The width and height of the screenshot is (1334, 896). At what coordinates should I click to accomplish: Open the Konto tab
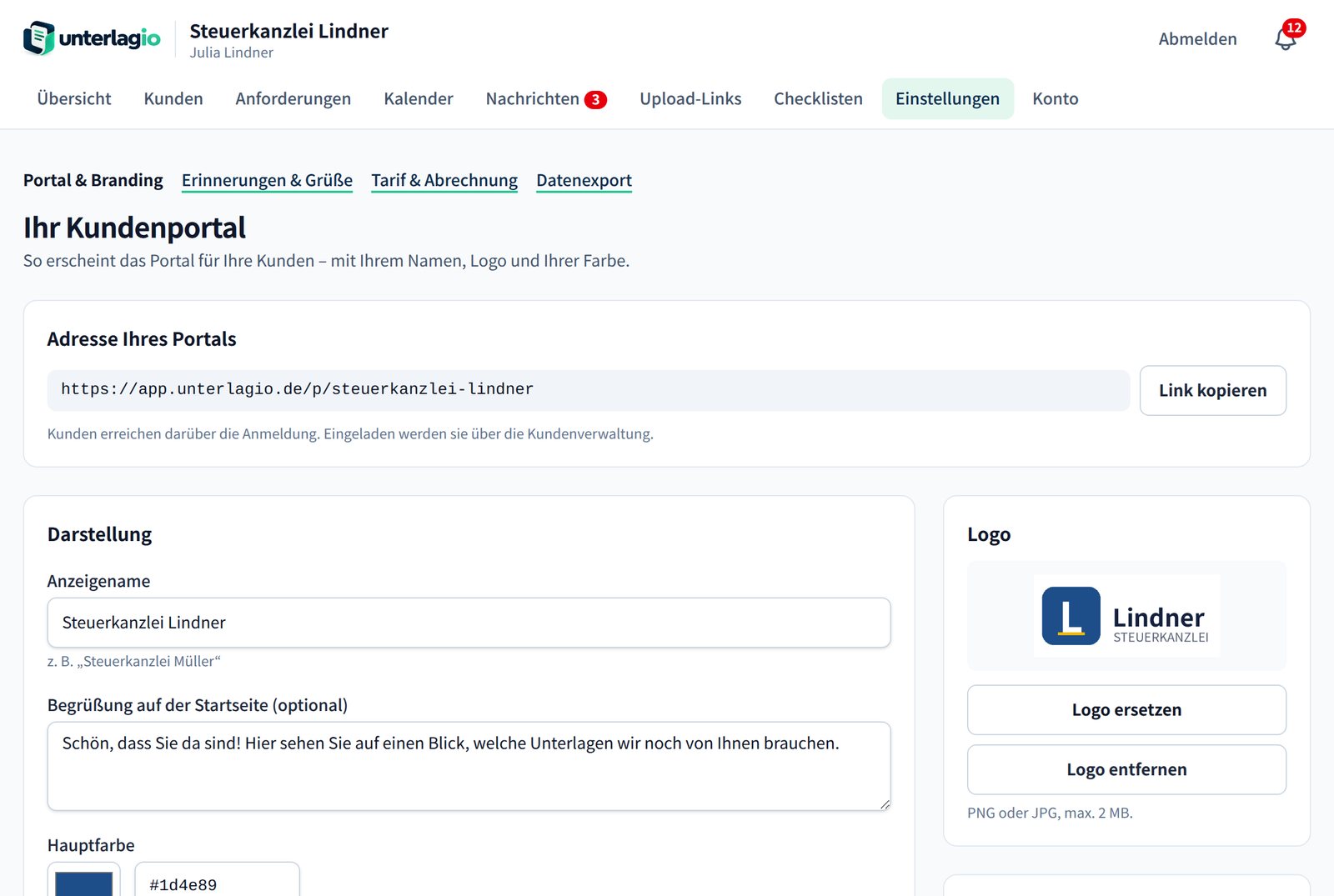click(x=1056, y=98)
